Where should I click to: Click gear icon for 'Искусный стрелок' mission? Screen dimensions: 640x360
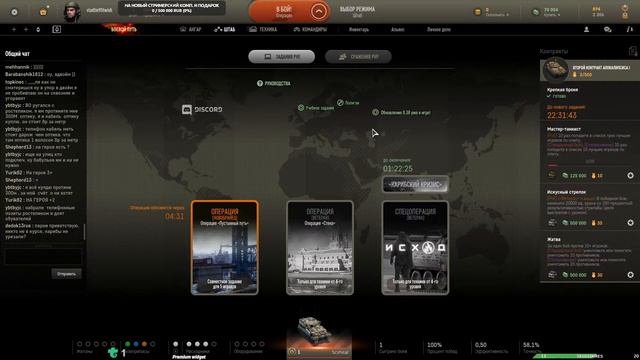pos(631,223)
